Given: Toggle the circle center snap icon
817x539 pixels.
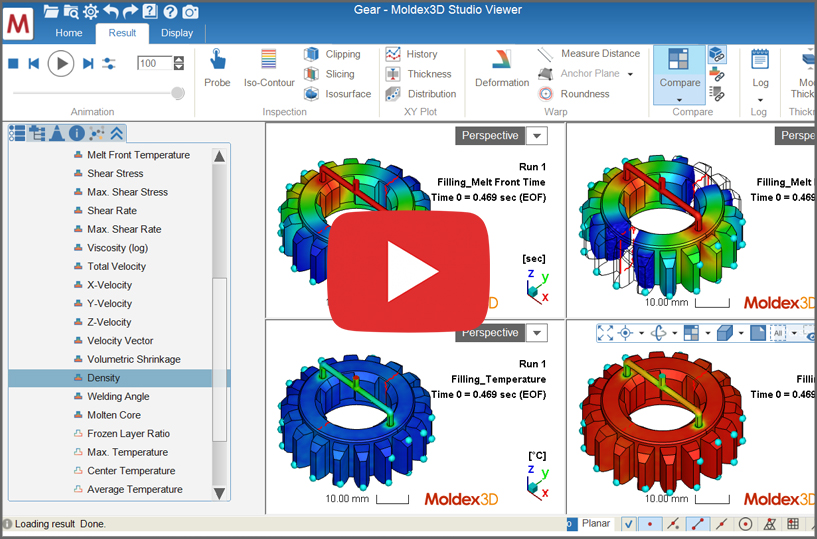Looking at the screenshot, I should click(746, 524).
